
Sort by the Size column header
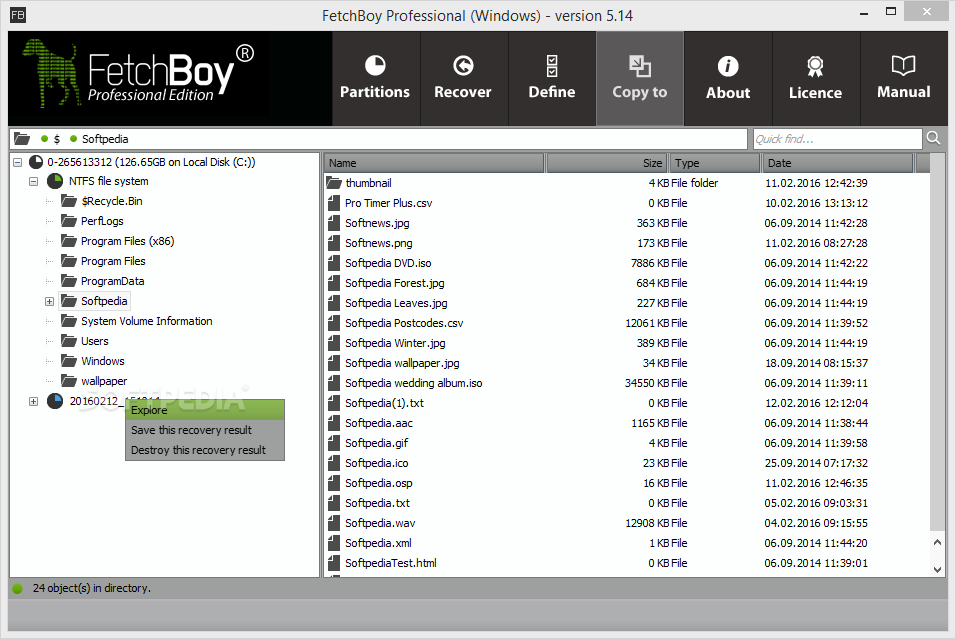(607, 163)
